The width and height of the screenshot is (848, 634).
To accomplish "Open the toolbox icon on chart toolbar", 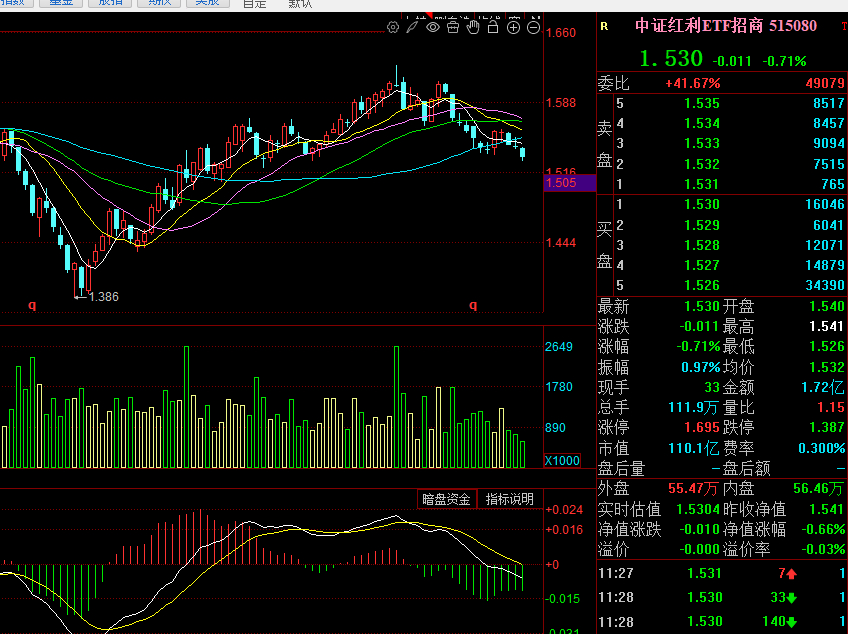I will [x=453, y=27].
